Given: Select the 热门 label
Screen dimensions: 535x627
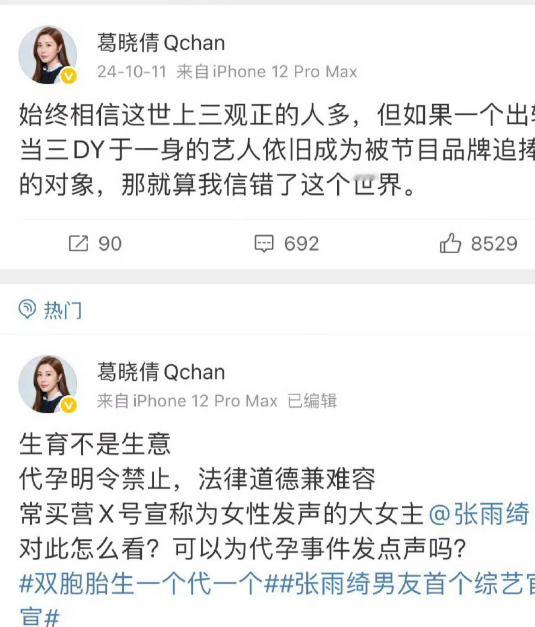Looking at the screenshot, I should point(63,310).
